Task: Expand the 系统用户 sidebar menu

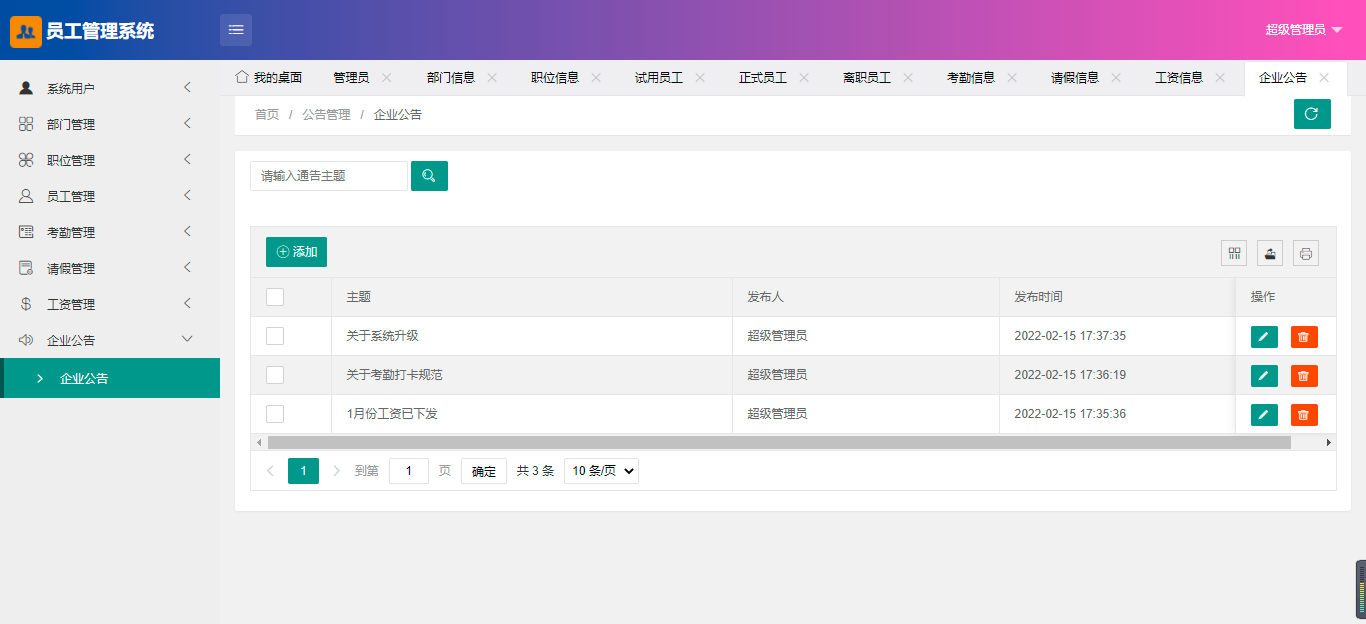Action: click(187, 88)
